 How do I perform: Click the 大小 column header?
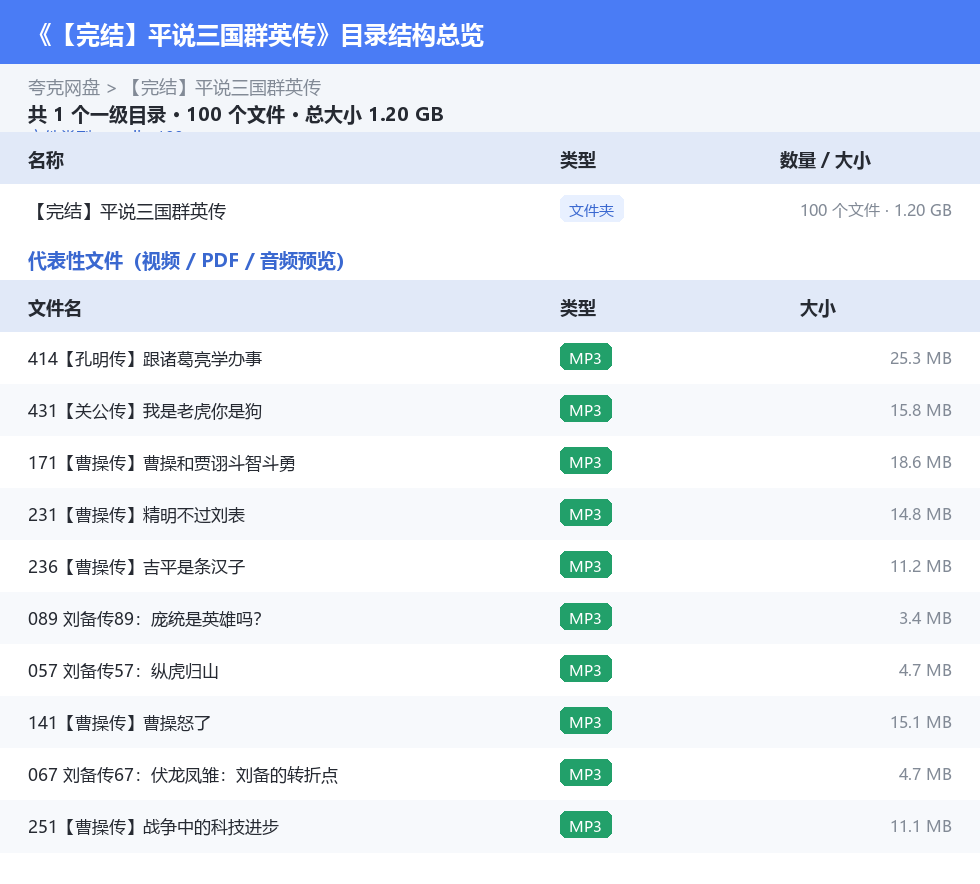[818, 308]
